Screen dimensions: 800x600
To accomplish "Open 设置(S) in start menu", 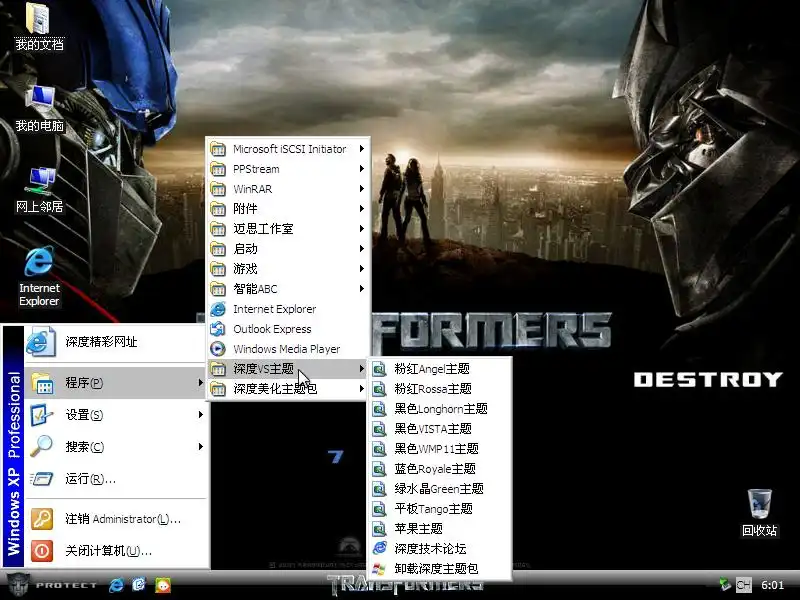I will pos(116,415).
